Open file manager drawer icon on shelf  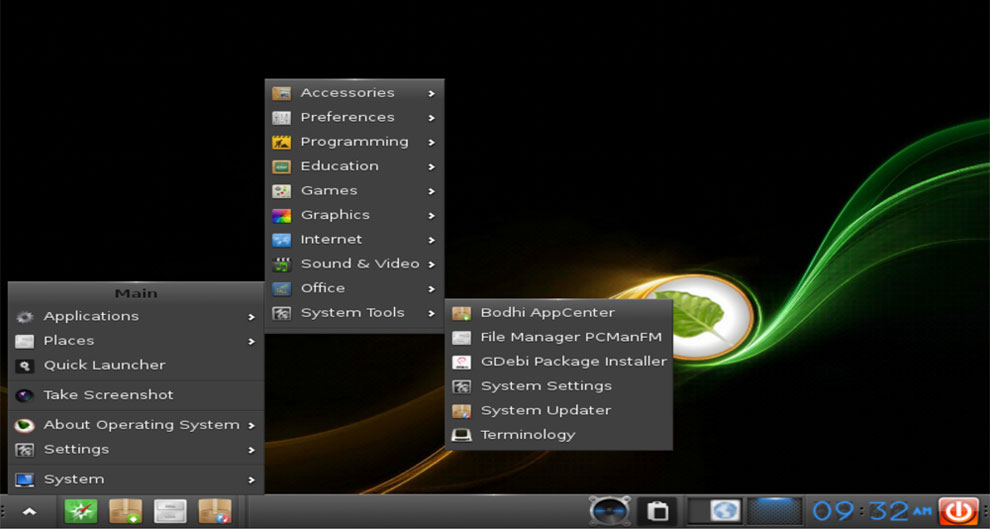coord(170,511)
